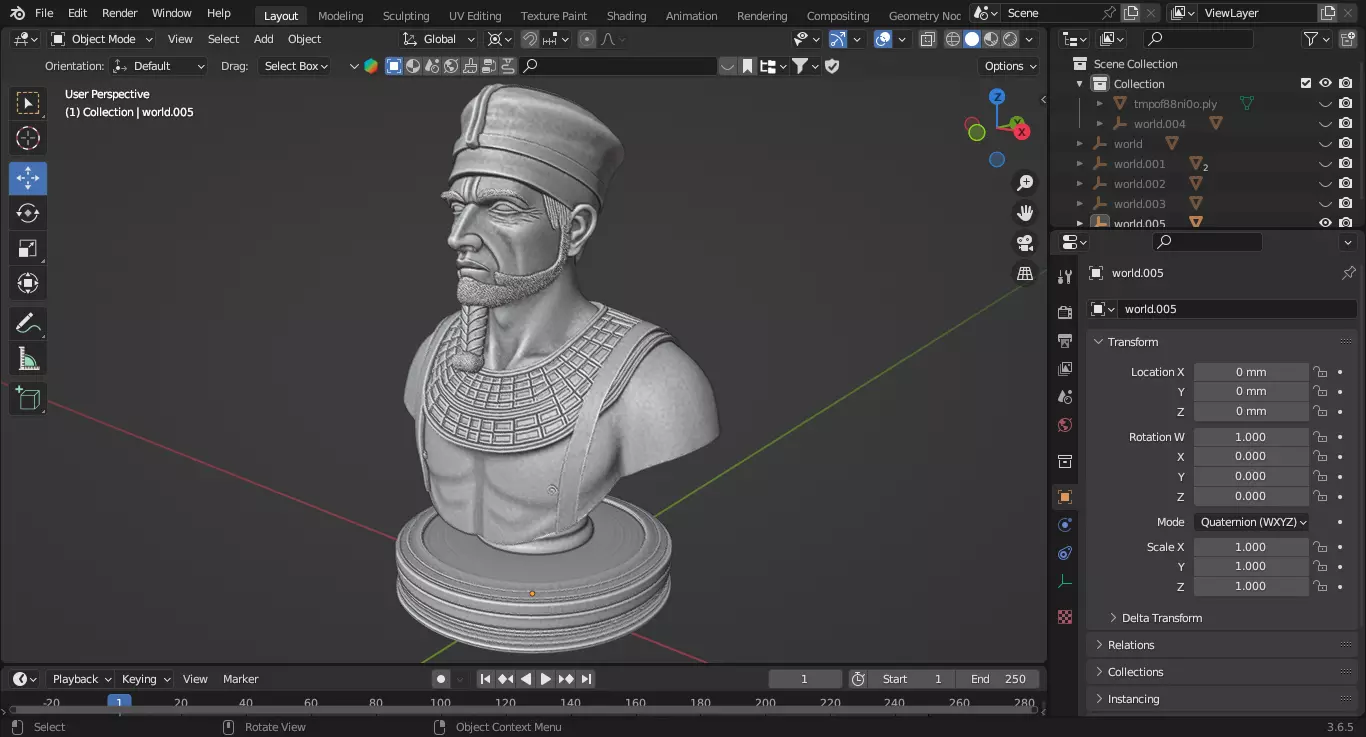The height and width of the screenshot is (737, 1366).
Task: Click the Blender logo menu icon
Action: (17, 13)
